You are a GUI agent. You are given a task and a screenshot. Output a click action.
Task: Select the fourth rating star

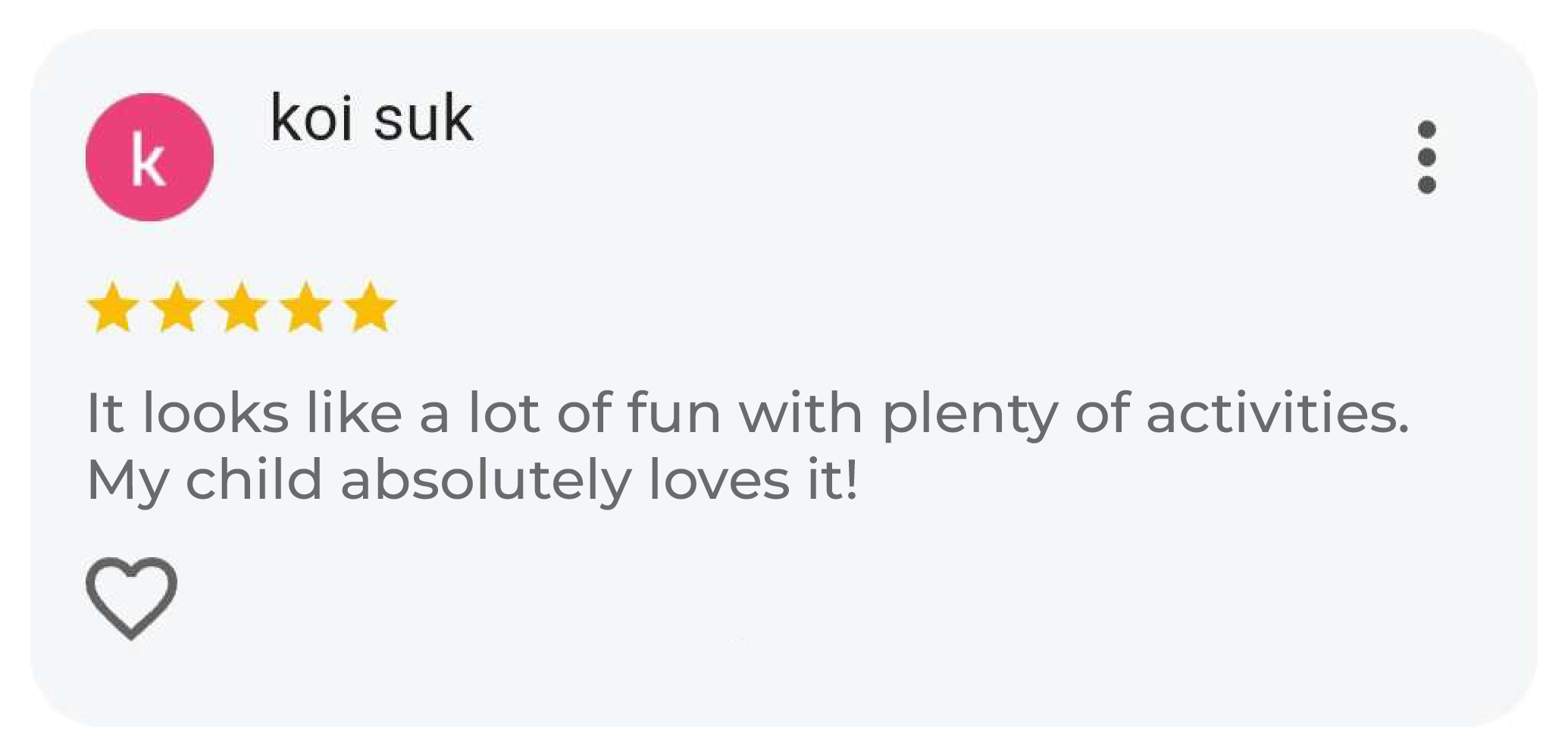coord(306,307)
